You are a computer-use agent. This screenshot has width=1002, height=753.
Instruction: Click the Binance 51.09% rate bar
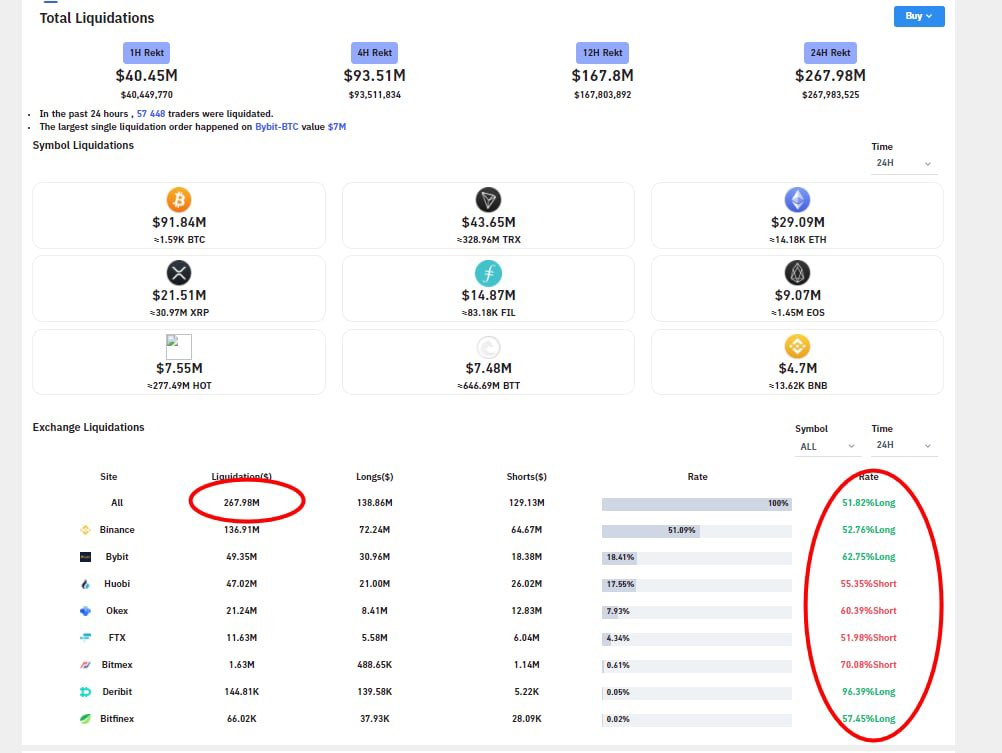pos(697,531)
